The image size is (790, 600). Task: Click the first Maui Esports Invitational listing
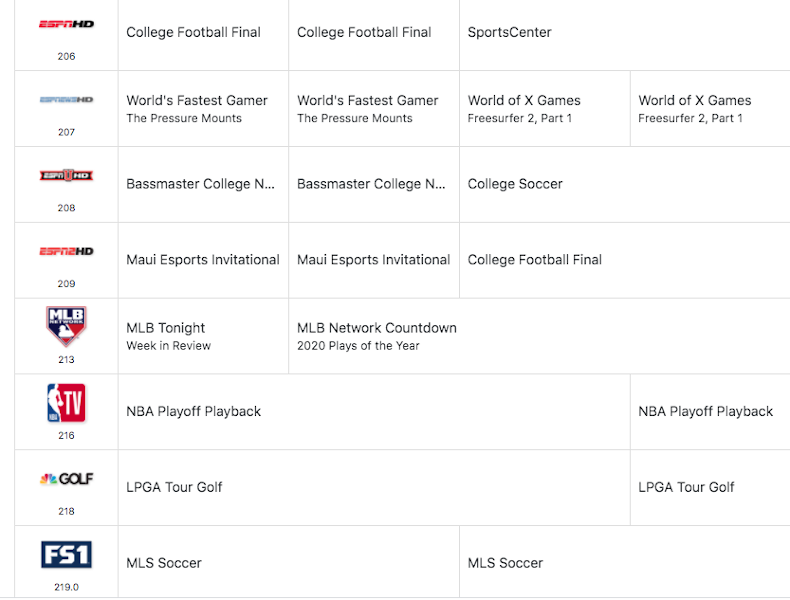(203, 260)
